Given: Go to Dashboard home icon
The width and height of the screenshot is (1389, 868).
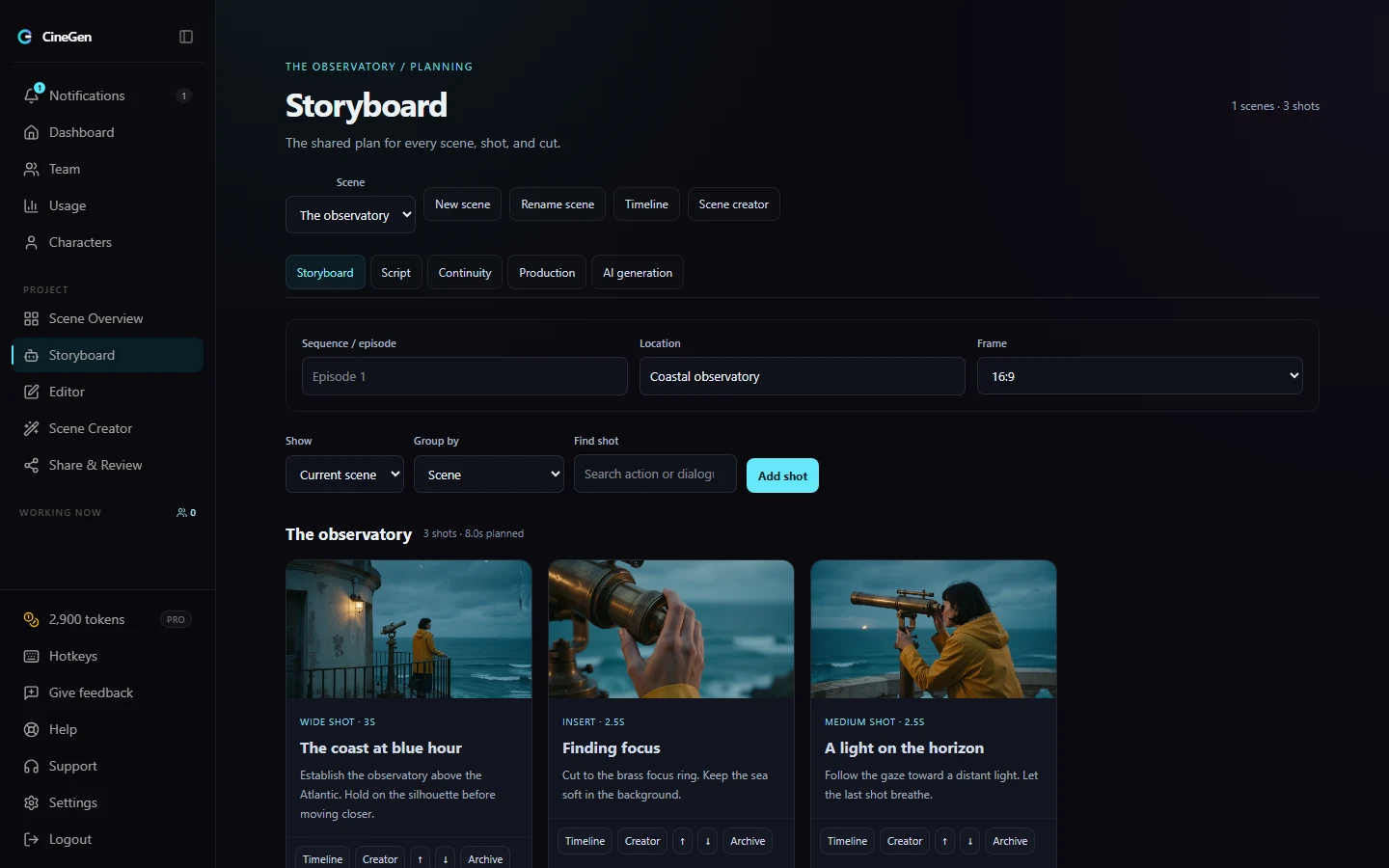Looking at the screenshot, I should coord(31,132).
